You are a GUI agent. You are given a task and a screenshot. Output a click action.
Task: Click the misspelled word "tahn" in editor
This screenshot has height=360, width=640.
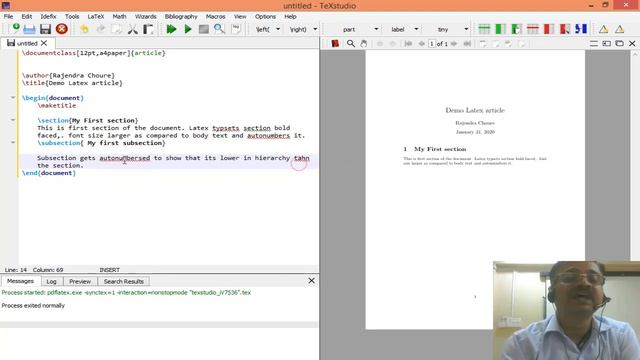point(302,158)
